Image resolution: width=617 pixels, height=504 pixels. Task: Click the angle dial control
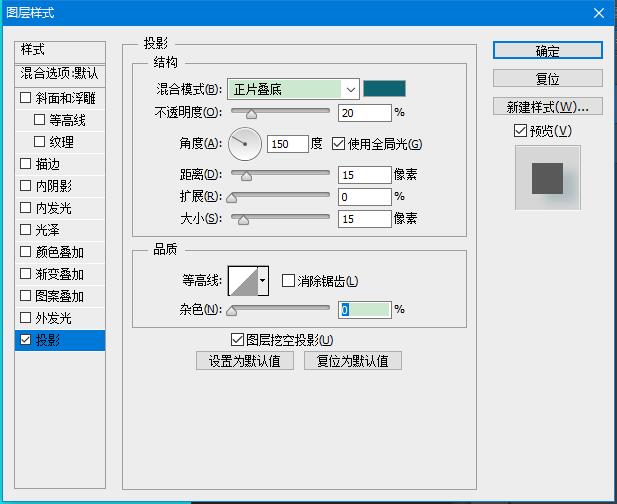pyautogui.click(x=245, y=144)
